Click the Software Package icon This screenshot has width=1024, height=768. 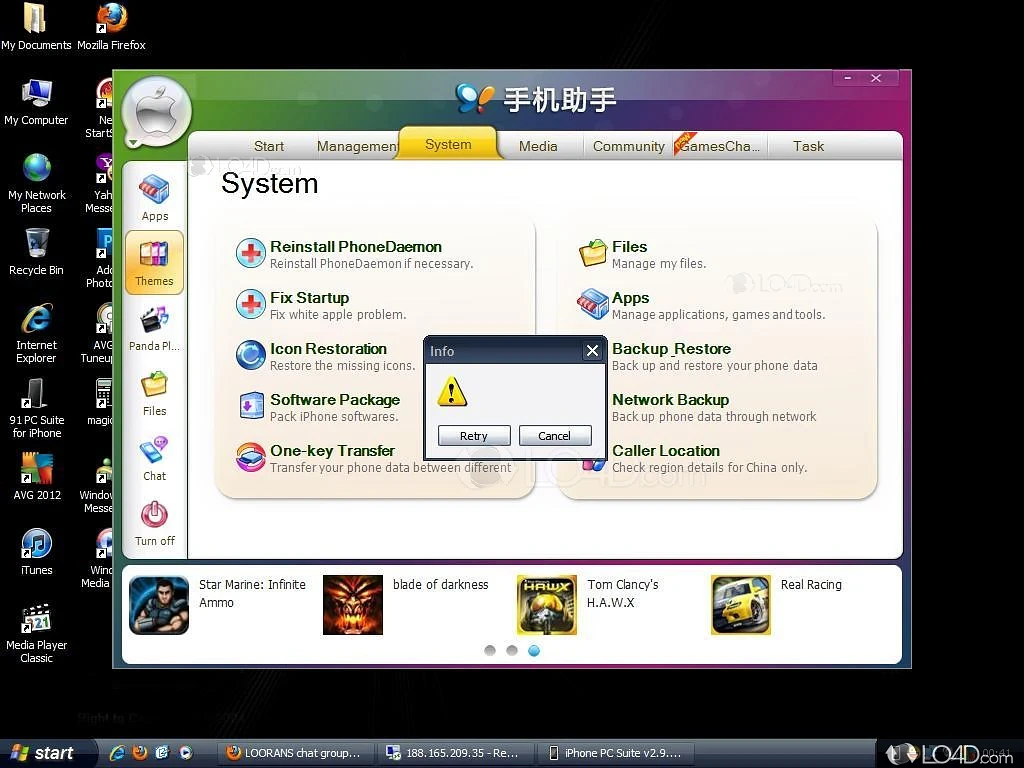[x=251, y=406]
